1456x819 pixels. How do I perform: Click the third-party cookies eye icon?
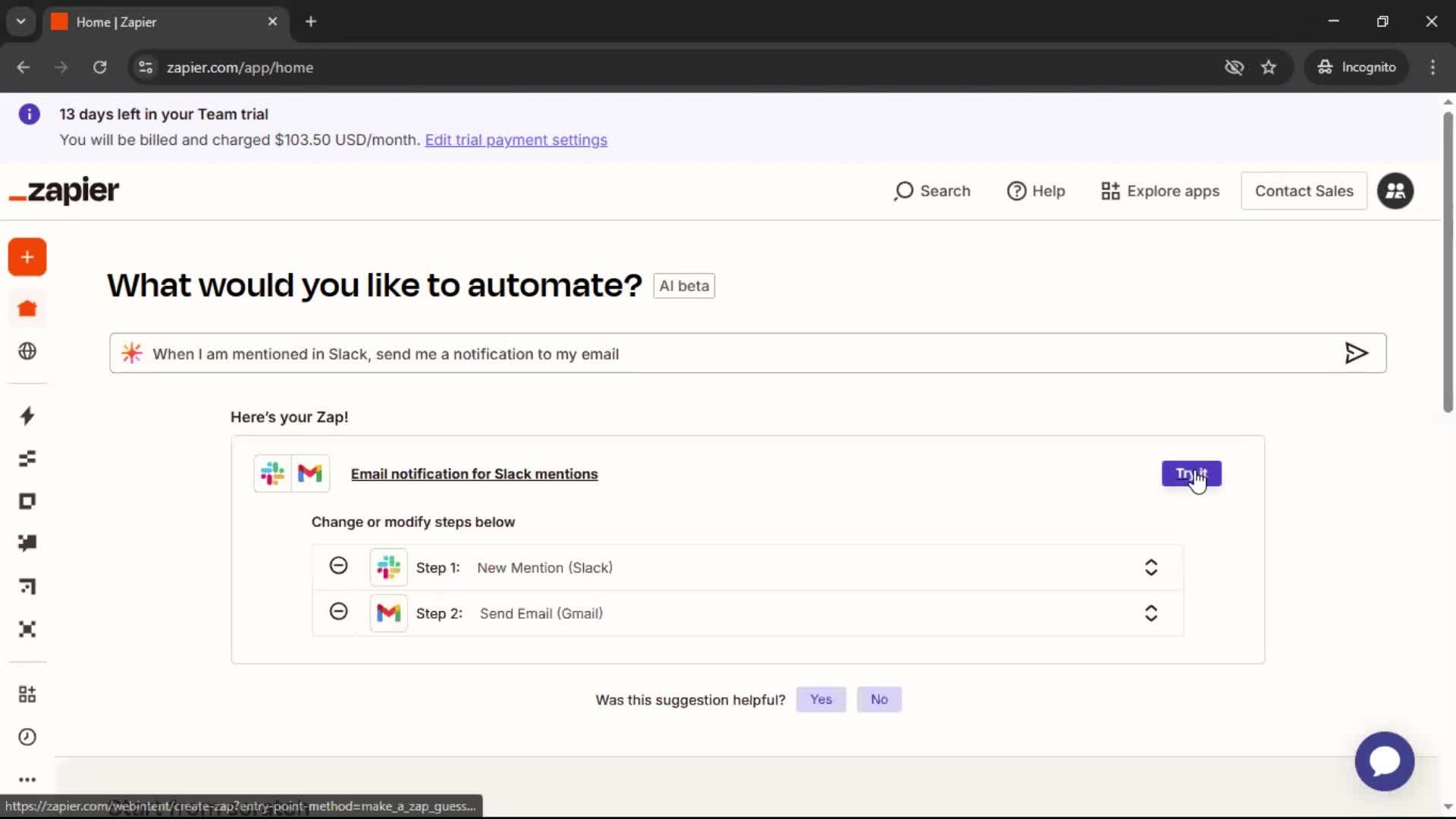pyautogui.click(x=1234, y=67)
